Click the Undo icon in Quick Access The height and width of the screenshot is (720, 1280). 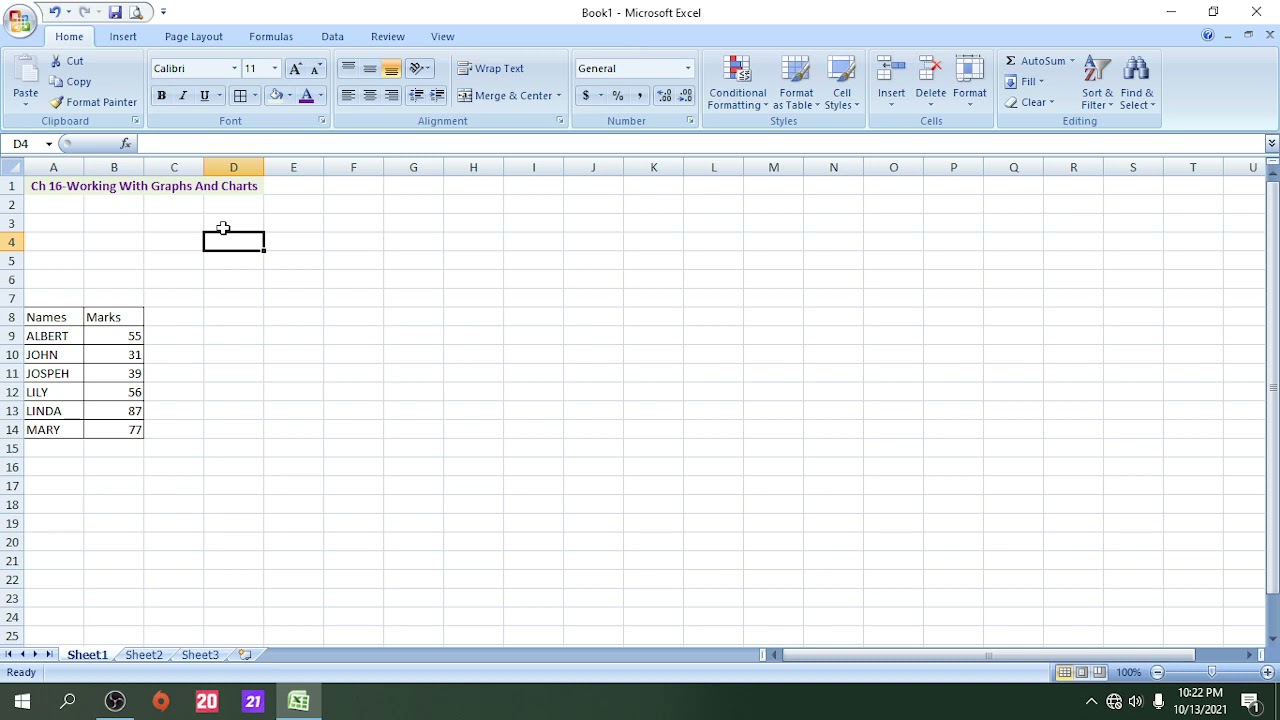click(x=54, y=12)
